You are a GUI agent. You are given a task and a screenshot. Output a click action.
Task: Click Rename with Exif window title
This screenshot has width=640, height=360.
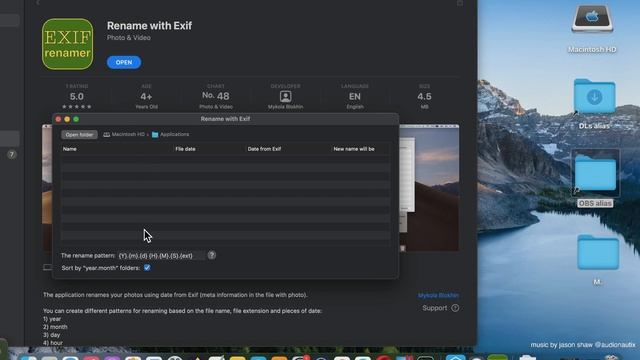[x=225, y=119]
